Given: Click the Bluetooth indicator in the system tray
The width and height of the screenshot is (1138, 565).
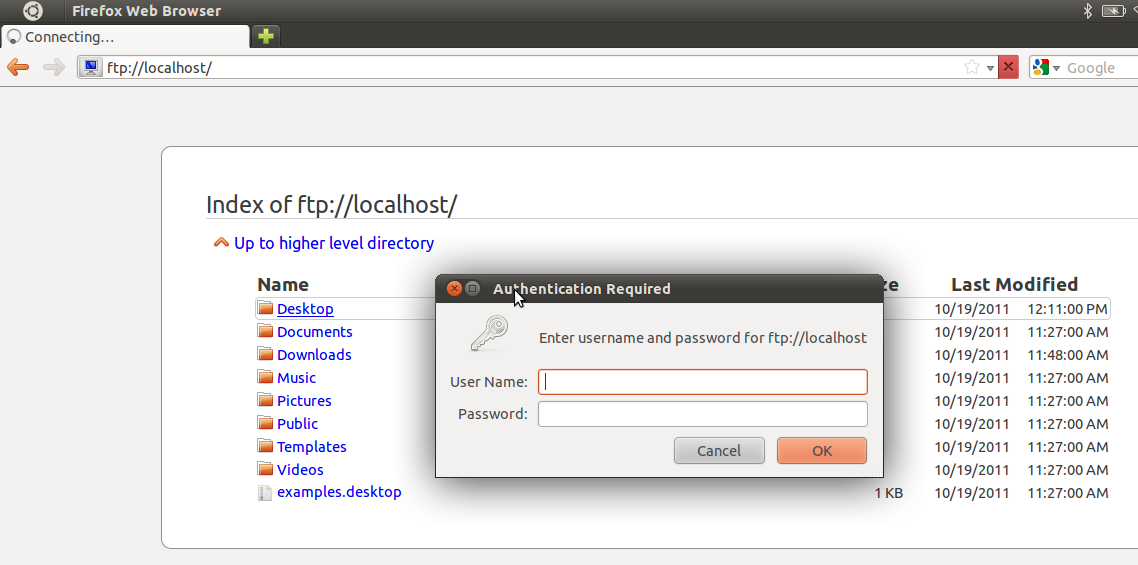Looking at the screenshot, I should pyautogui.click(x=1088, y=11).
